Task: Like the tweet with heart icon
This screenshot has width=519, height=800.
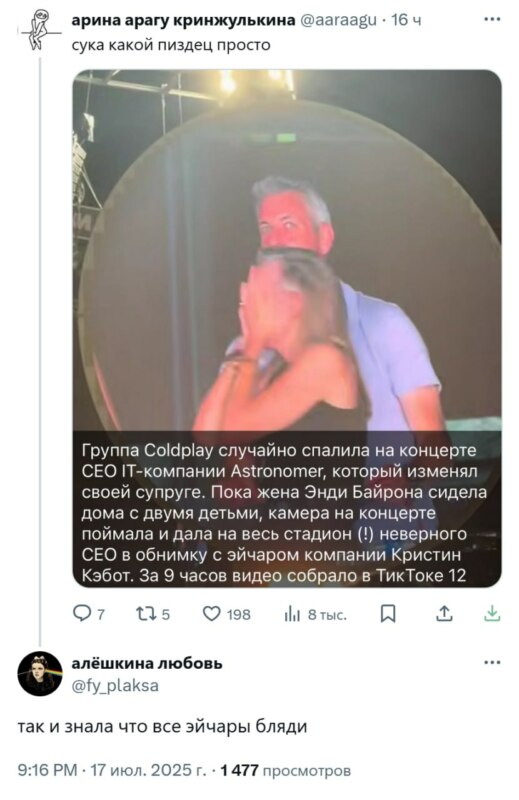Action: click(x=212, y=613)
